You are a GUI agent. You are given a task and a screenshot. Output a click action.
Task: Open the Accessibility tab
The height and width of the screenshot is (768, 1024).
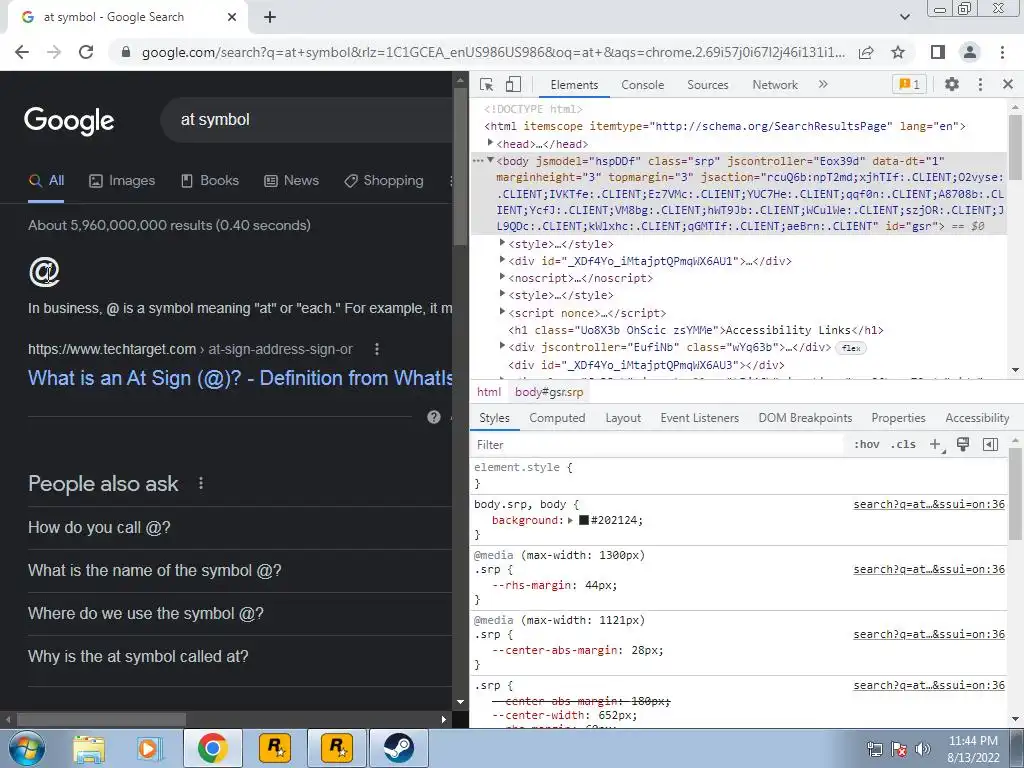[977, 418]
